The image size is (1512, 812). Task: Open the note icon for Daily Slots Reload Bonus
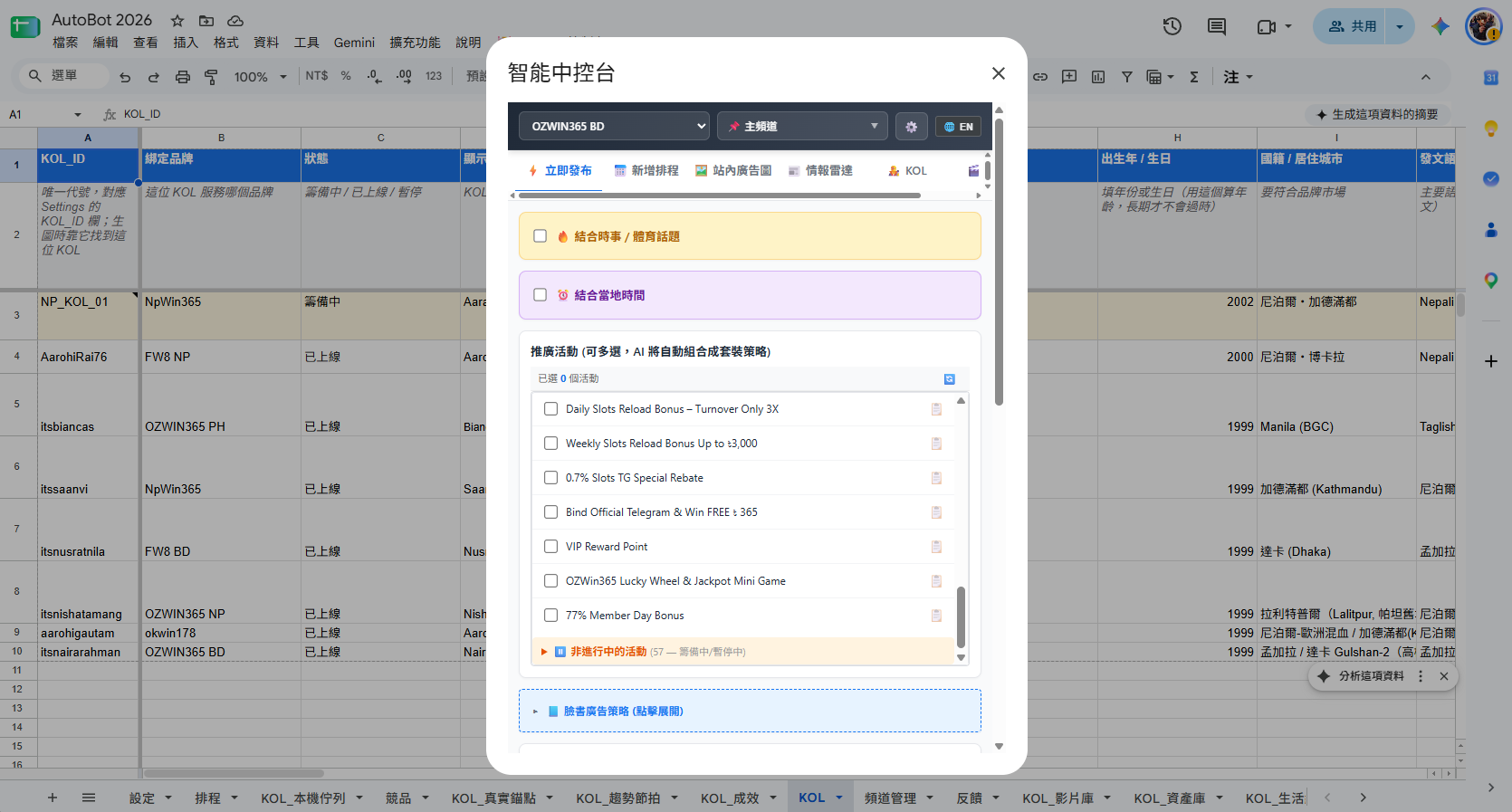936,409
